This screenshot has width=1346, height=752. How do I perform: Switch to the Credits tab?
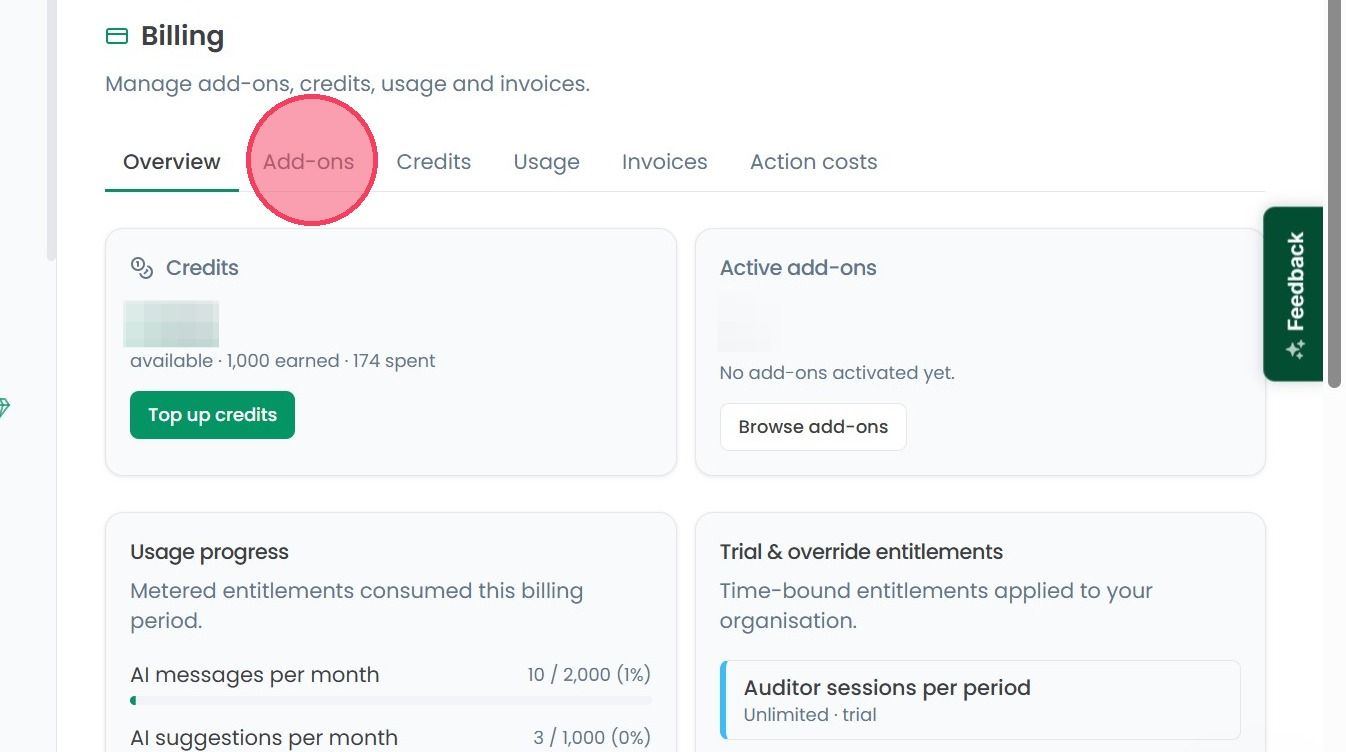tap(434, 162)
